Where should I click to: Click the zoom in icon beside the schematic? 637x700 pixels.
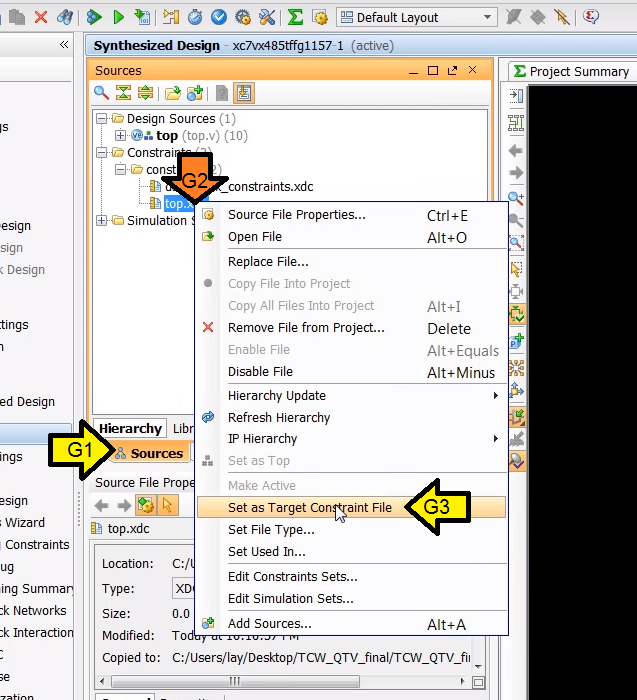[x=516, y=199]
